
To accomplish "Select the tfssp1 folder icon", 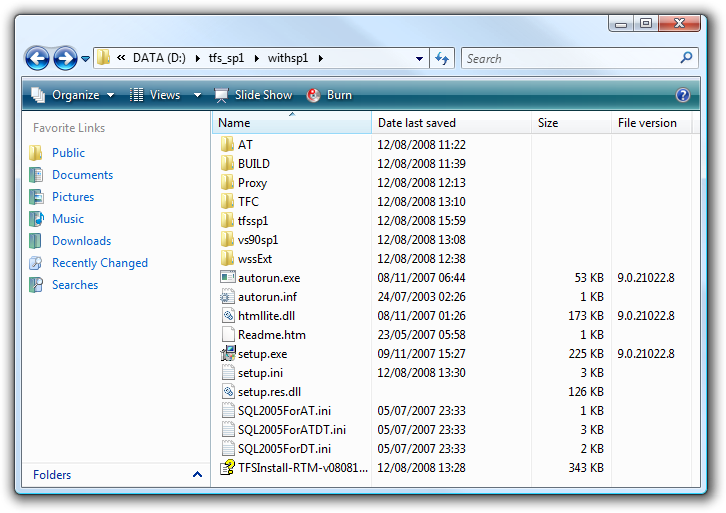I will [x=227, y=220].
